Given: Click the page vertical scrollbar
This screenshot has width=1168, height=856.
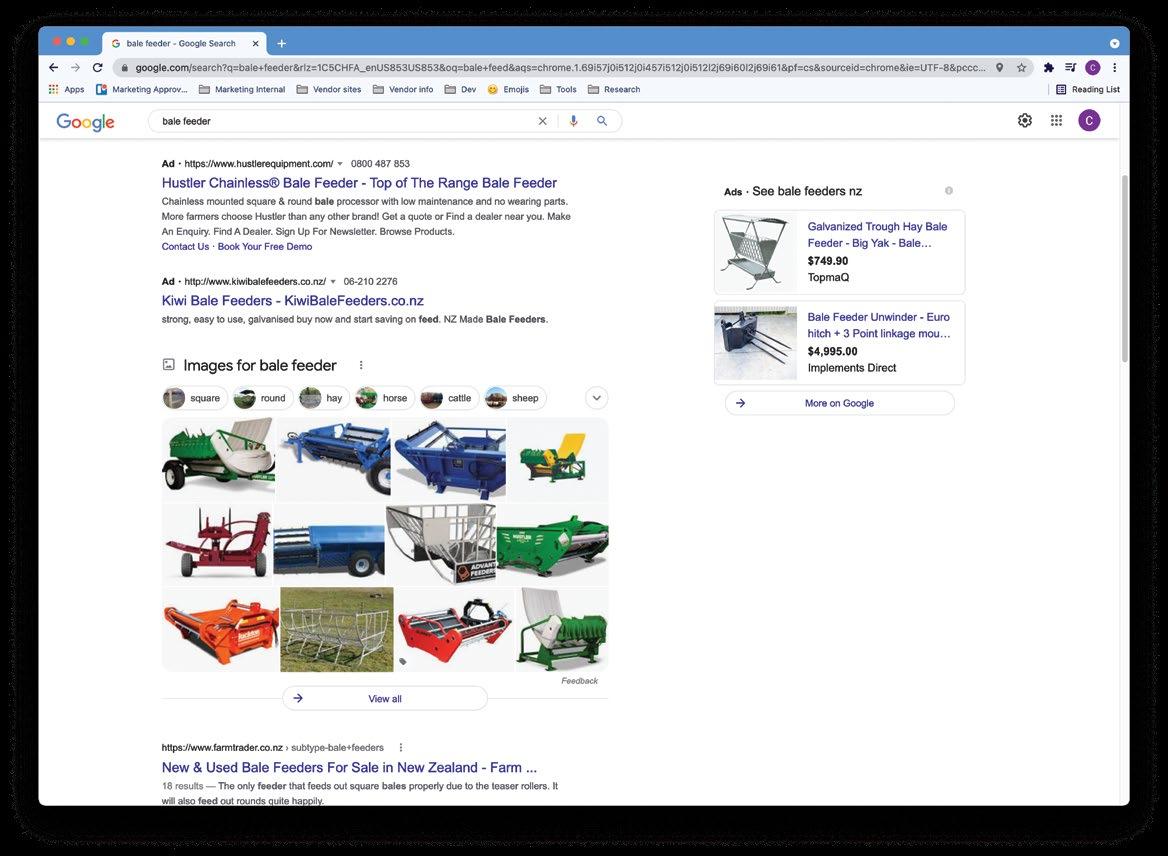Looking at the screenshot, I should pos(1124,268).
